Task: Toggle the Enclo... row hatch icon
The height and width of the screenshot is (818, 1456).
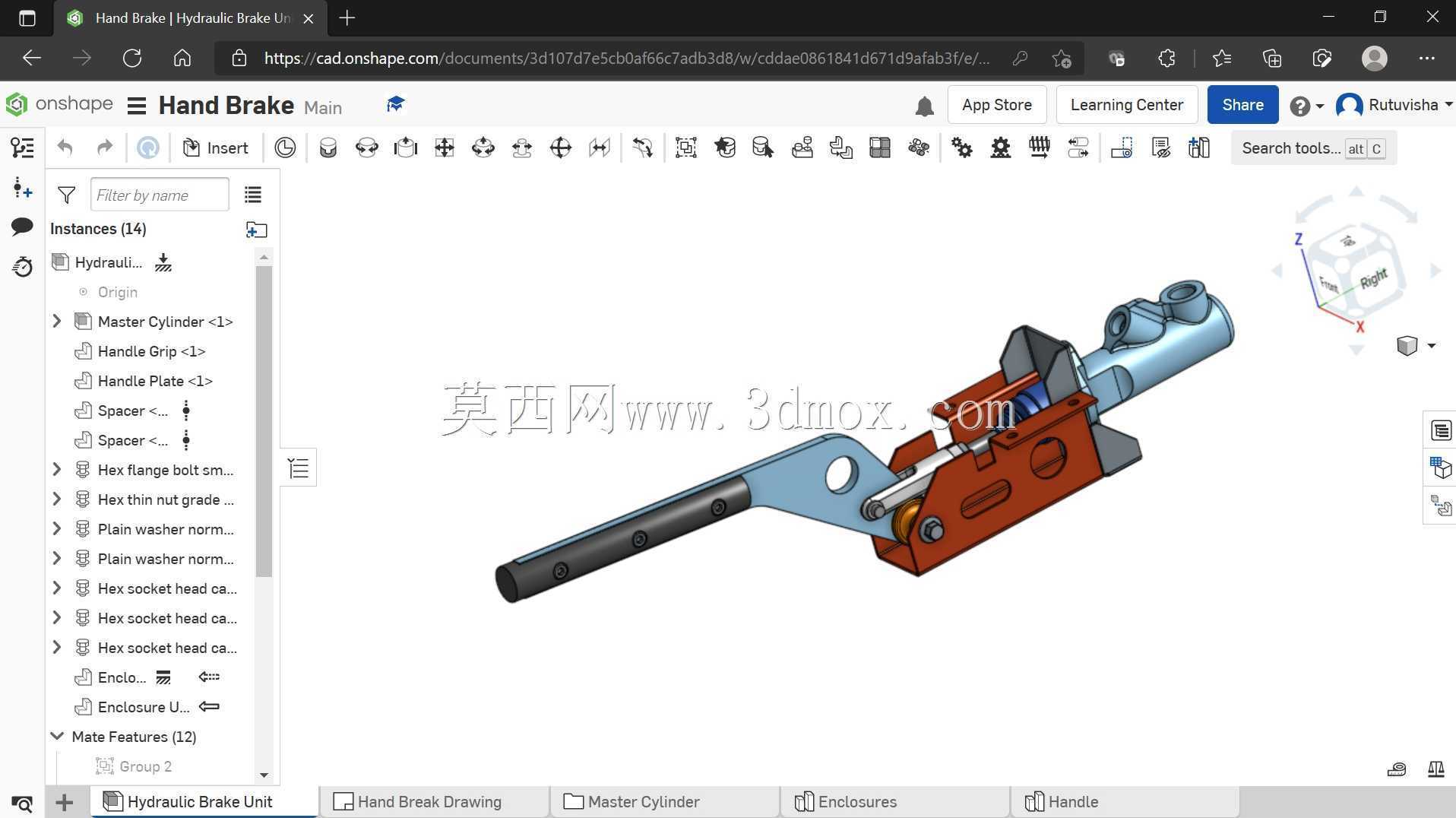Action: (x=163, y=677)
